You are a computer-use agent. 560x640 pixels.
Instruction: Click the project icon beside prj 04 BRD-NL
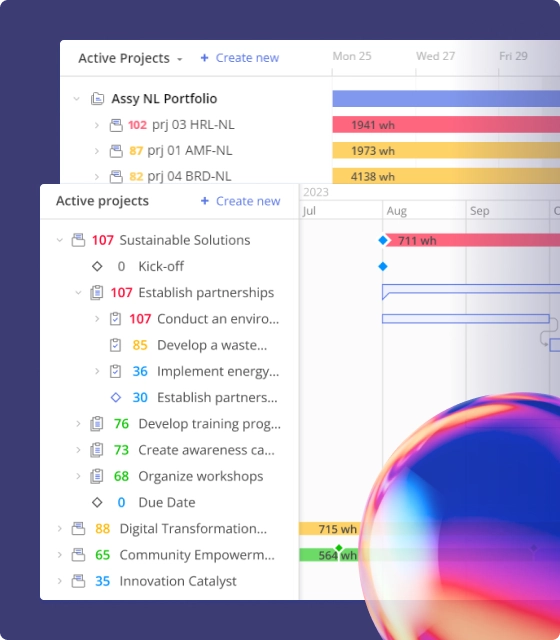pos(116,177)
